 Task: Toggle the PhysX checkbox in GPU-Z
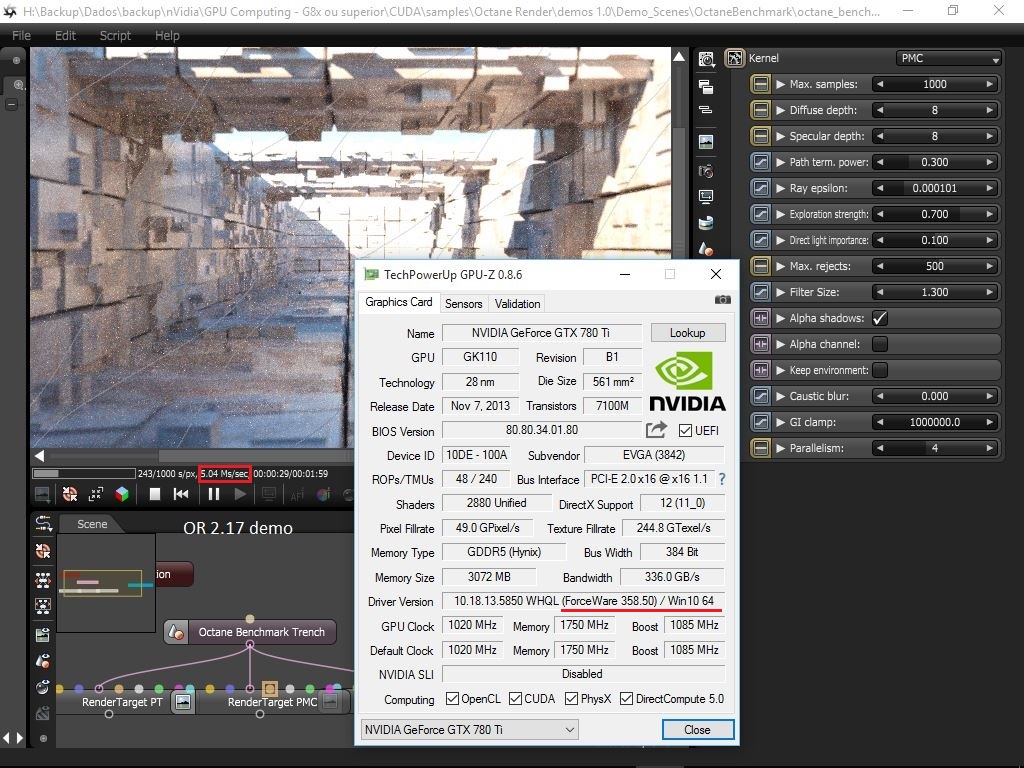(571, 699)
